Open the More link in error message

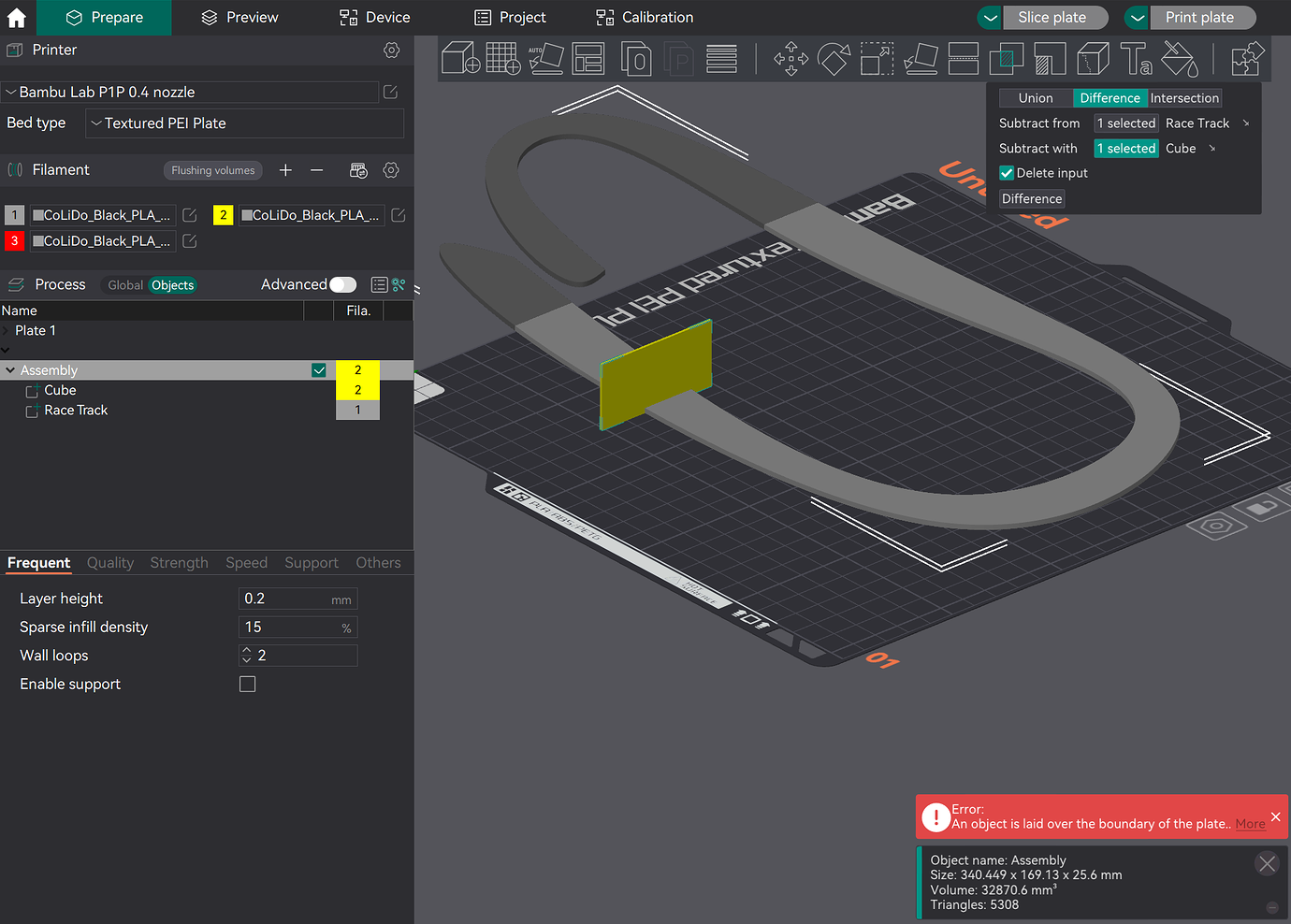coord(1250,824)
